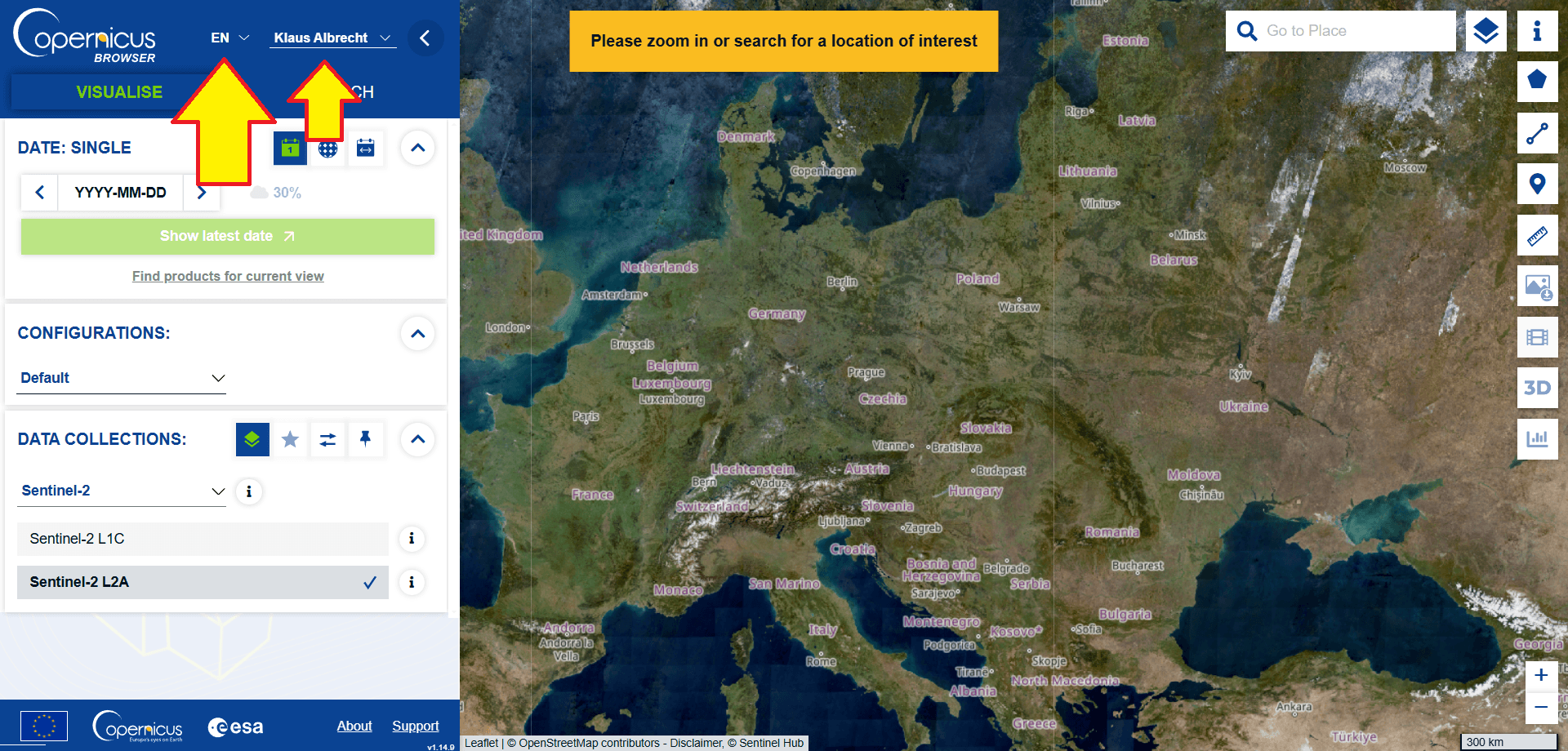
Task: Open the EN language dropdown
Action: (229, 38)
